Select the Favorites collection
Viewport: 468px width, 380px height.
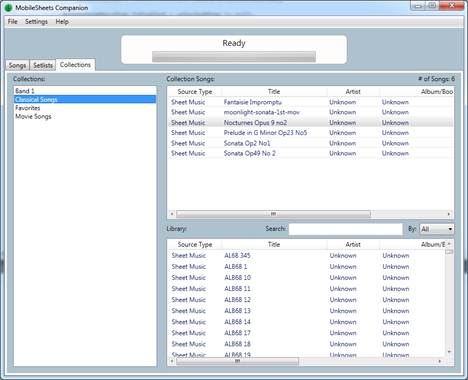85,108
